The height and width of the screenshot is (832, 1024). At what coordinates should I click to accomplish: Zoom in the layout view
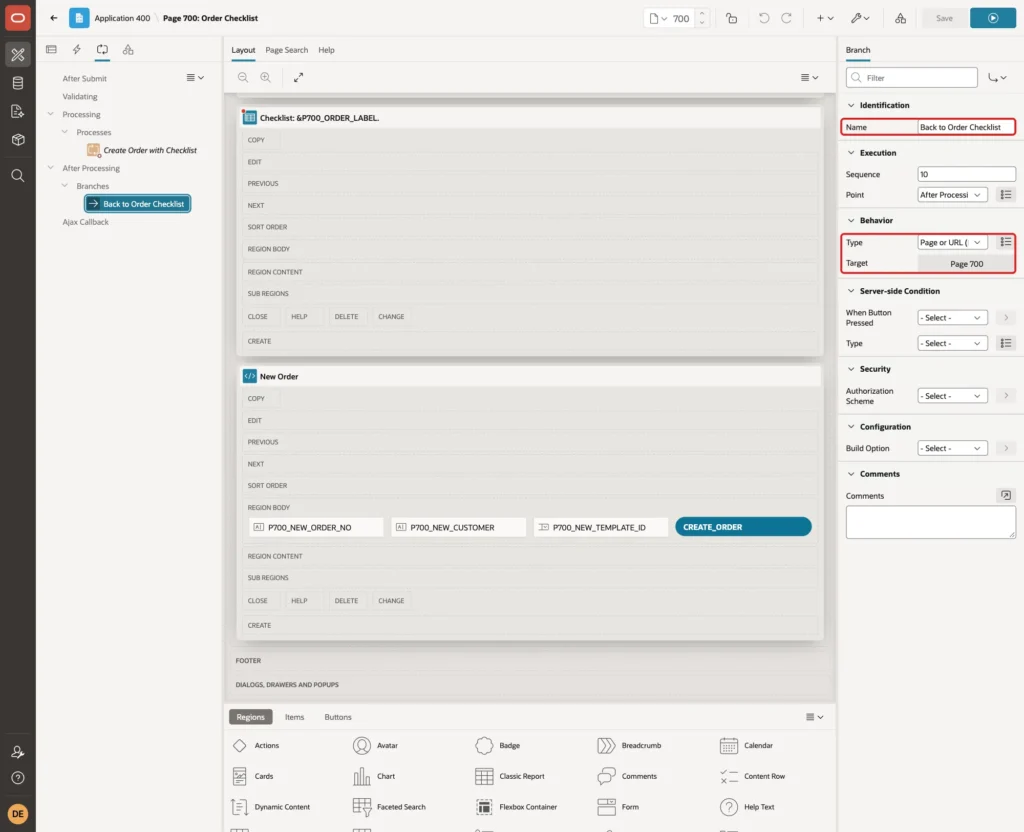(266, 78)
